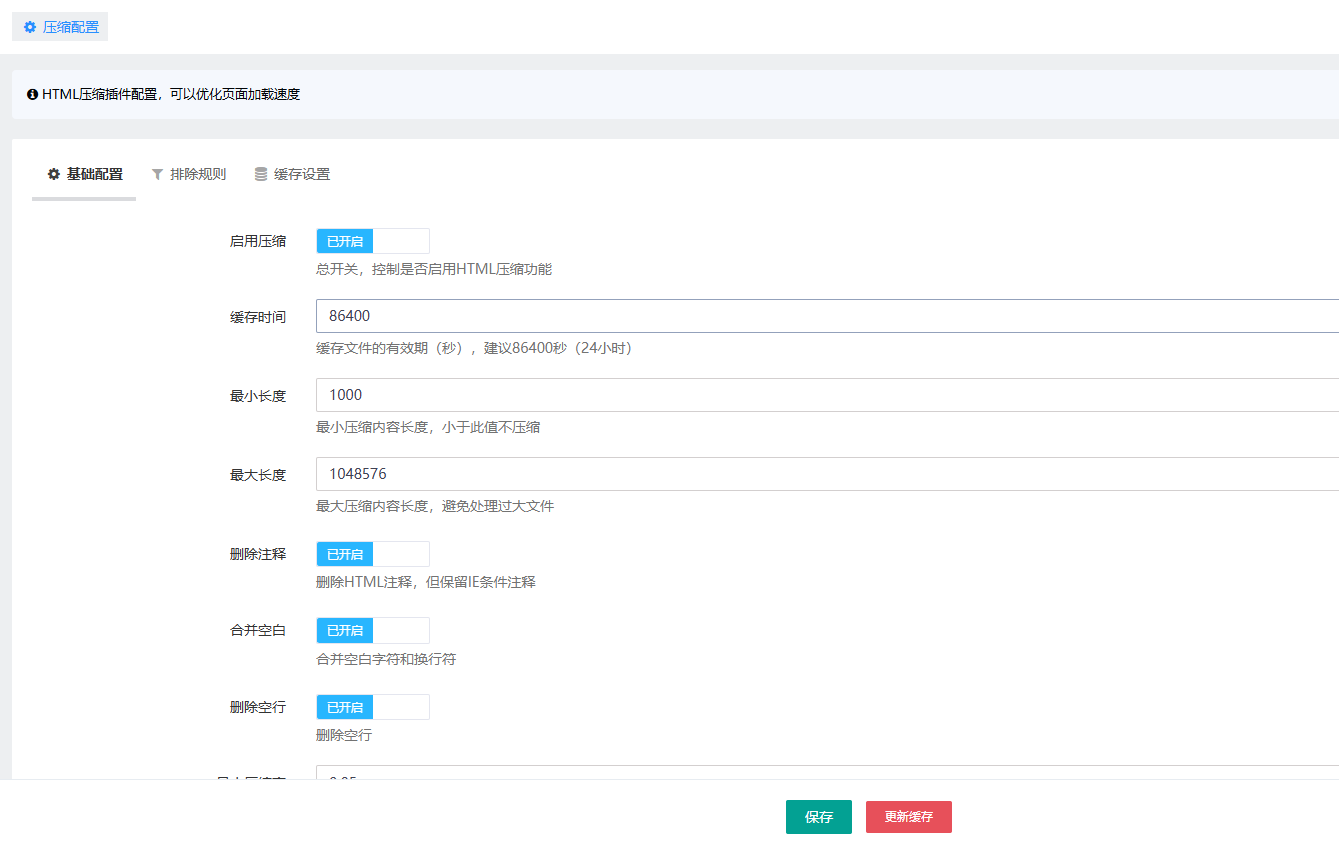Click the 最小长度 label
This screenshot has width=1339, height=841.
[258, 396]
